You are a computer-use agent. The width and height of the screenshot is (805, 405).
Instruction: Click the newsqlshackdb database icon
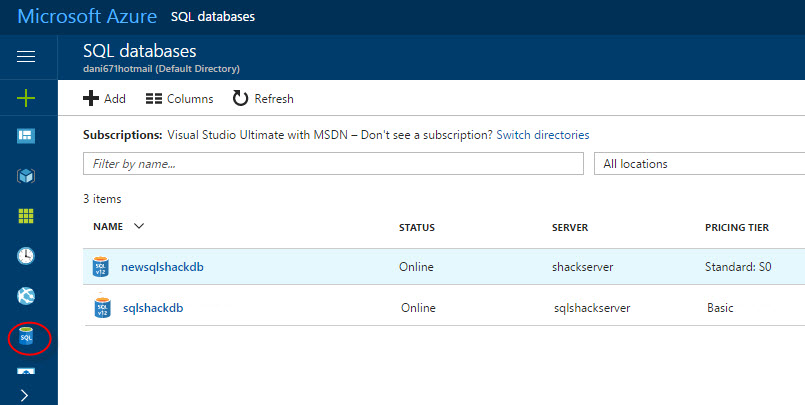pos(101,267)
